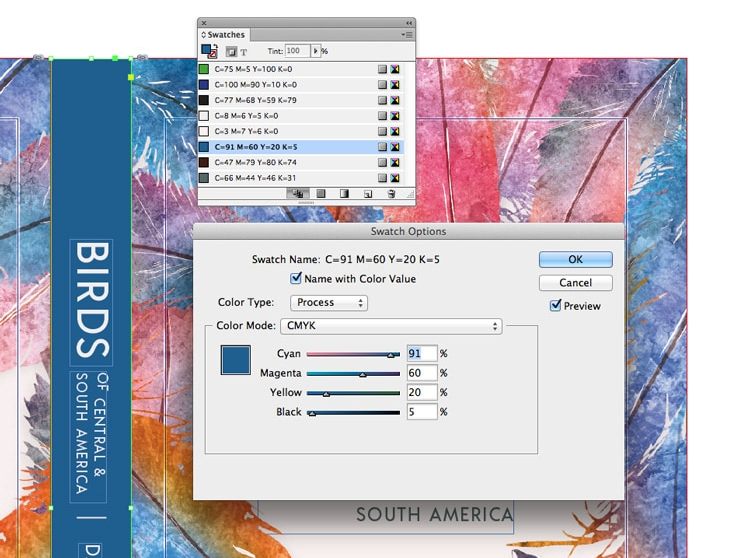The image size is (750, 558).
Task: Click Show Gradient Swatches button in panel footer
Action: click(x=344, y=194)
